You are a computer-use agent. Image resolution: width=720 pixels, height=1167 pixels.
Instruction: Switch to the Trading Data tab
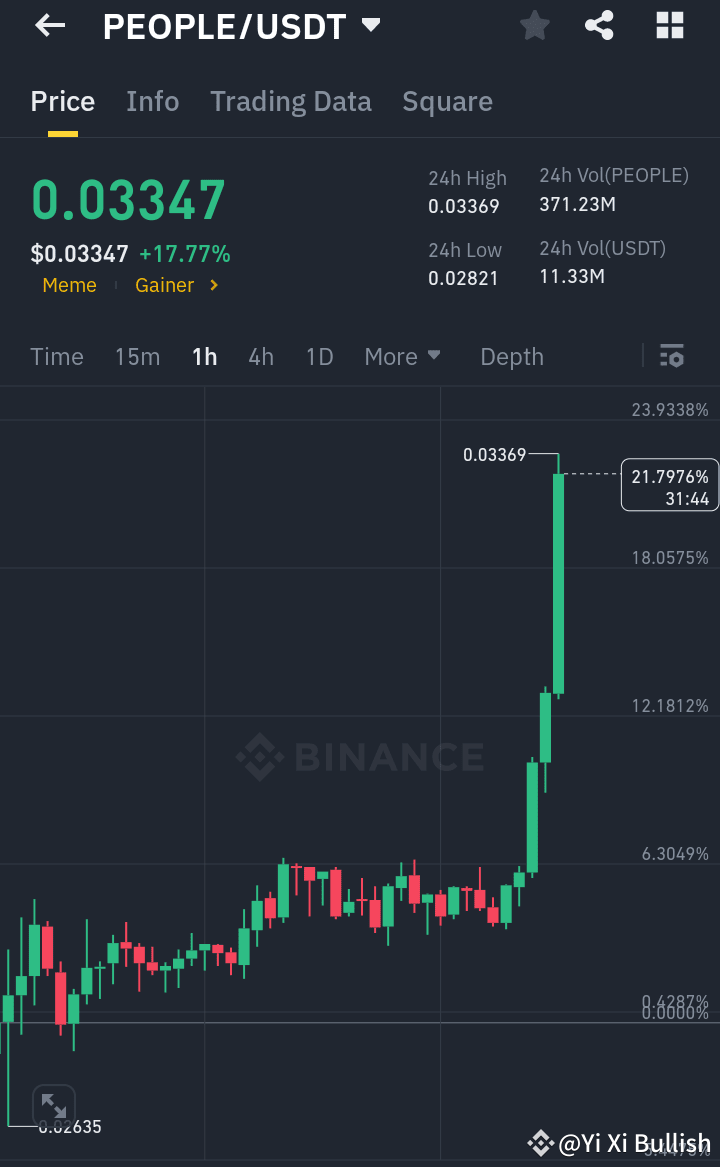[291, 101]
